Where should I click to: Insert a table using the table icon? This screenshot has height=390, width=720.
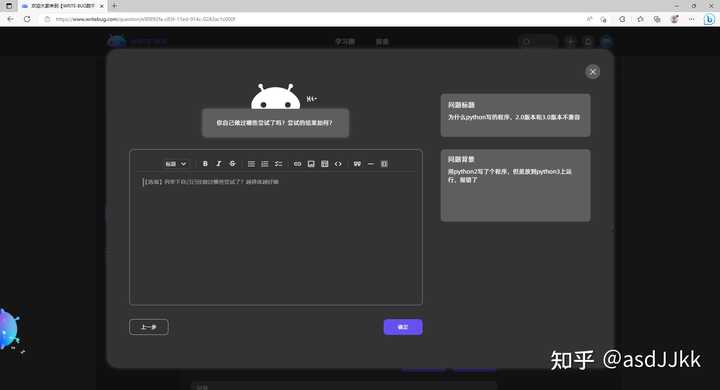(325, 164)
